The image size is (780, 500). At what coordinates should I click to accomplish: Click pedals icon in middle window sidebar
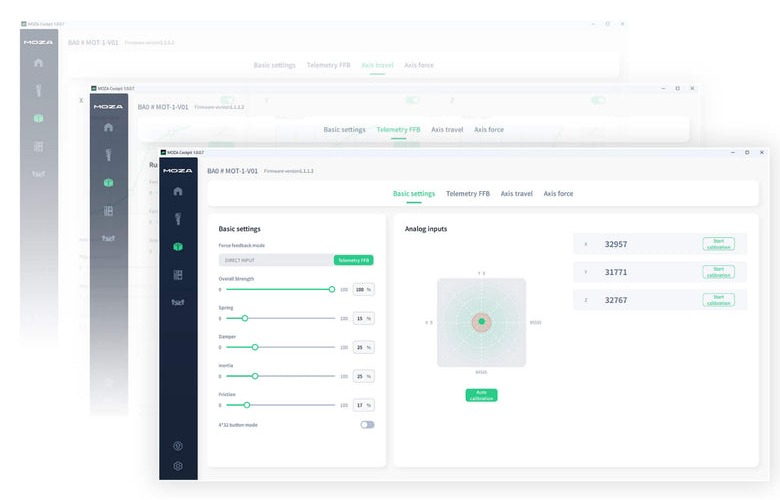(108, 238)
